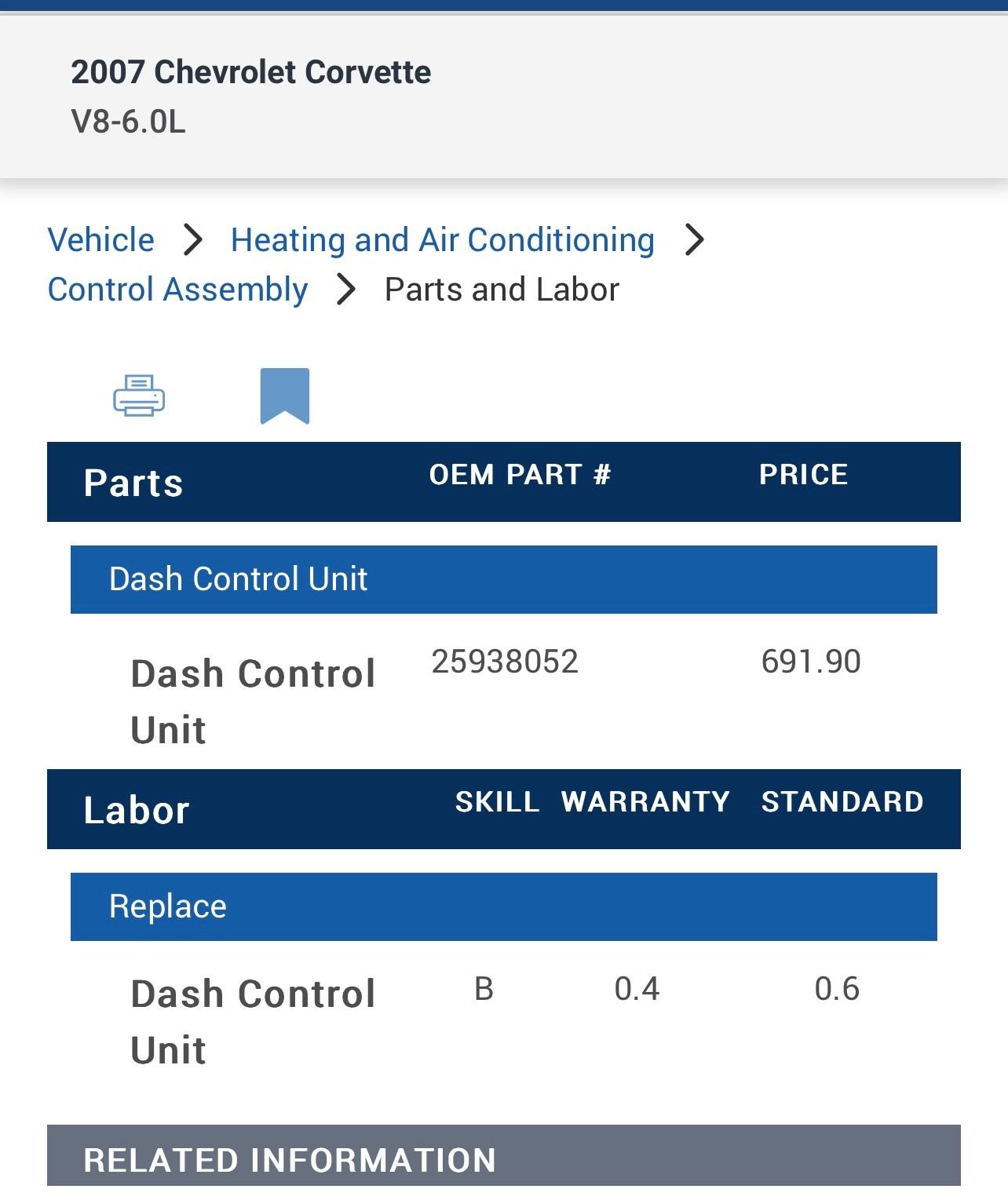Collapse the Dash Control Unit parts group
Screen dimensions: 1008x1200
(x=503, y=579)
